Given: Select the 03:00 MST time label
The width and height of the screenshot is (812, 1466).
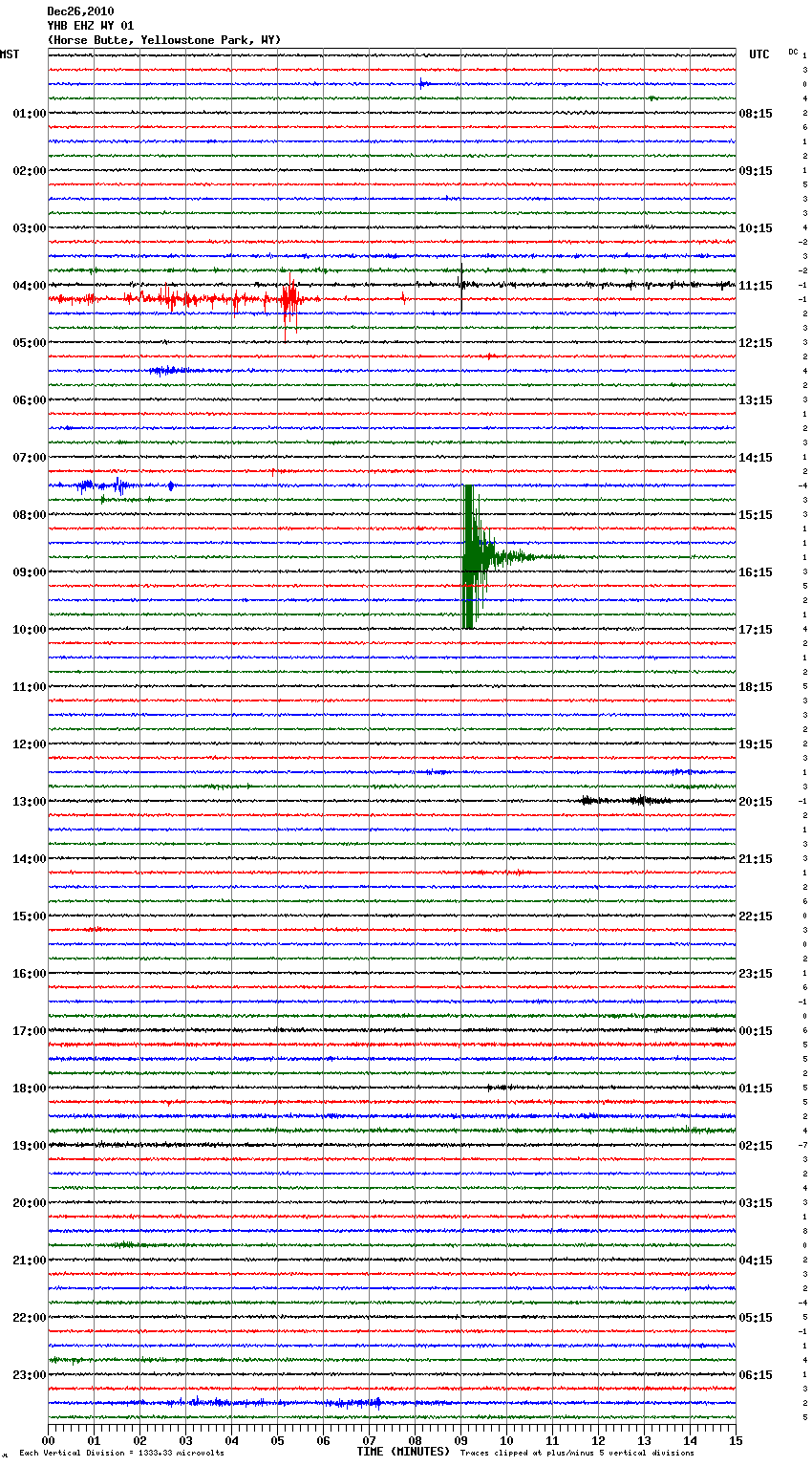Looking at the screenshot, I should pos(30,228).
